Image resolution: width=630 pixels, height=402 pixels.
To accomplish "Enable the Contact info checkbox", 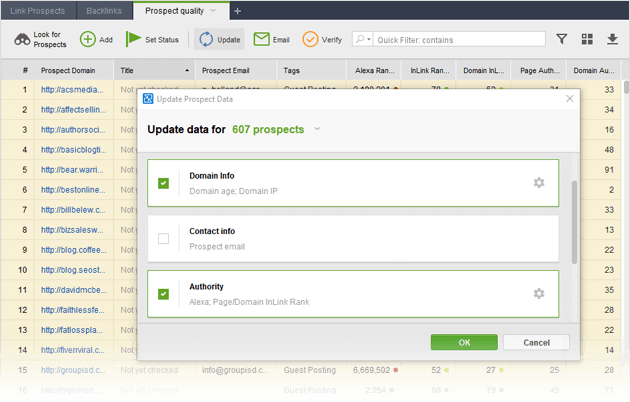I will (164, 239).
